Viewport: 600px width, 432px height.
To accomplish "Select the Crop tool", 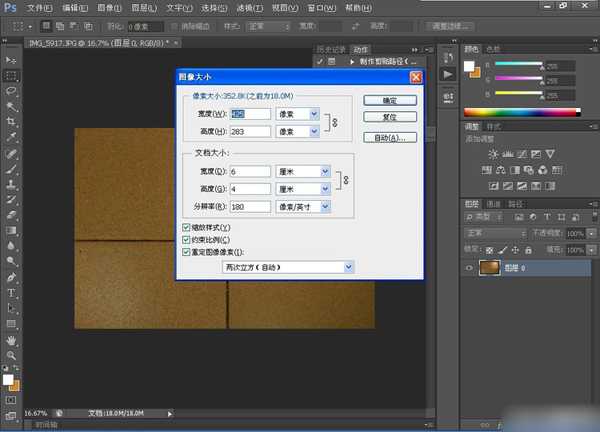I will tap(12, 121).
